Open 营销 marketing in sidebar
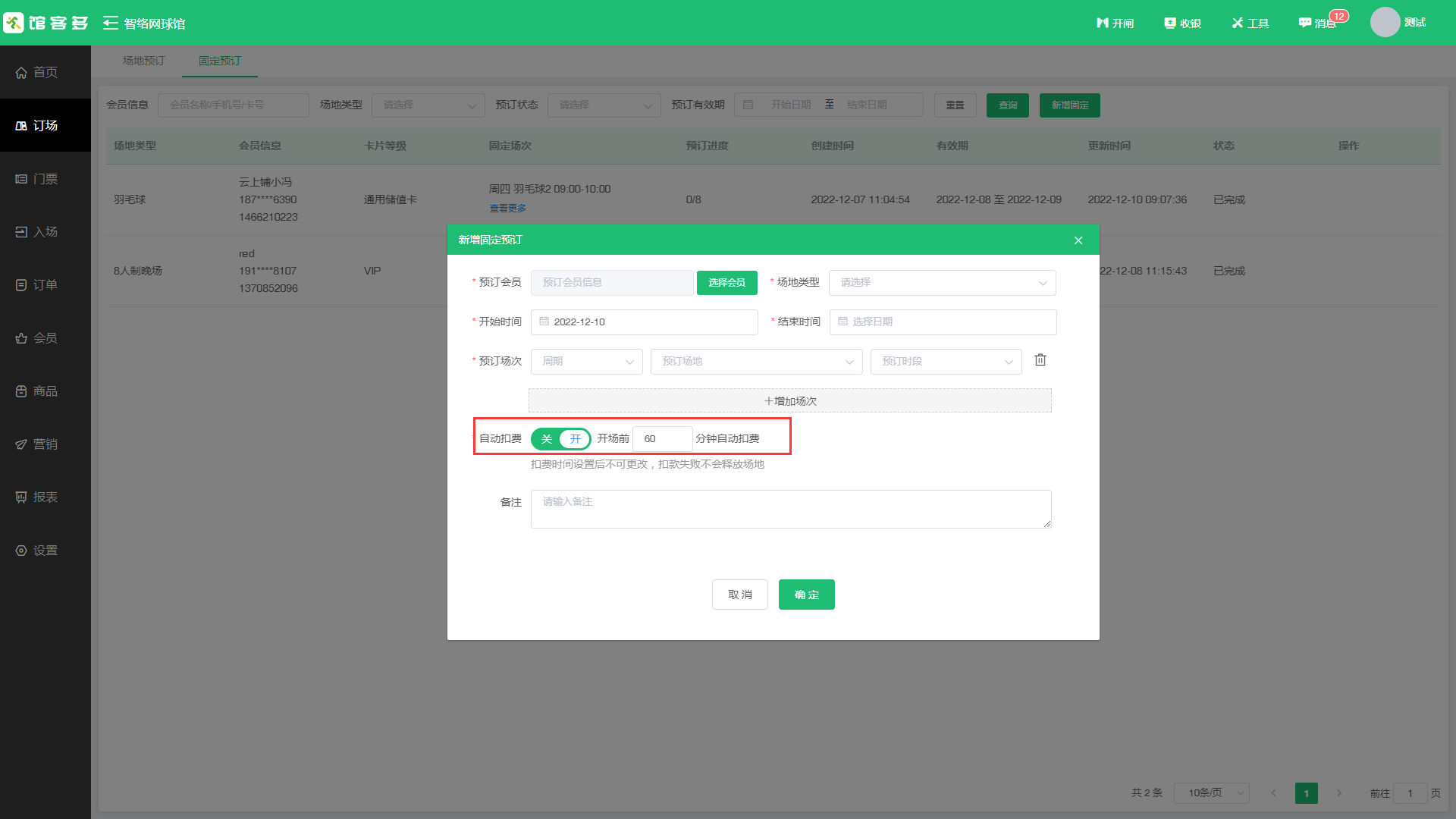1456x819 pixels. (x=45, y=444)
